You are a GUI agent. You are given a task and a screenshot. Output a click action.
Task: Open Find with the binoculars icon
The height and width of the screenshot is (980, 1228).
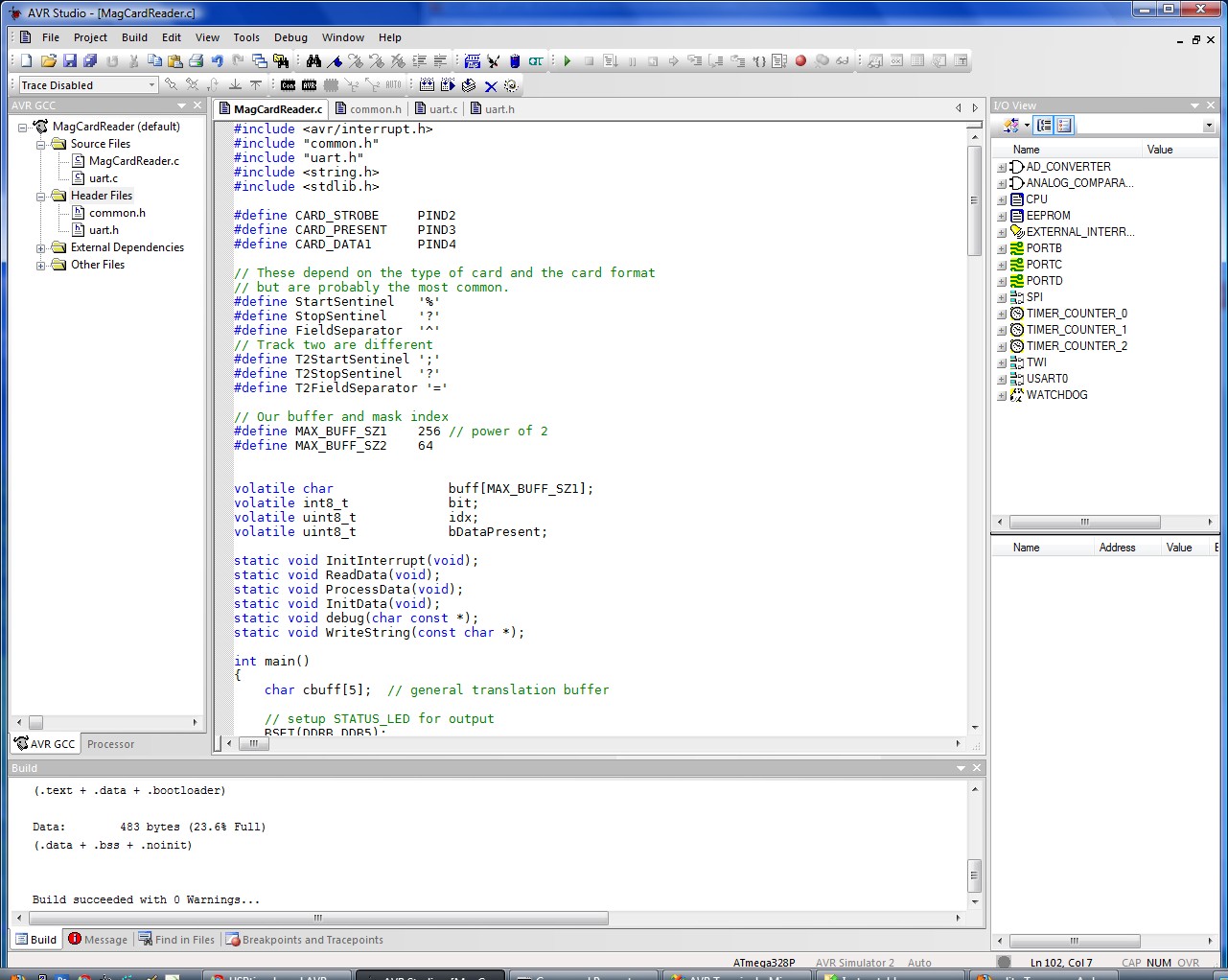click(x=313, y=61)
